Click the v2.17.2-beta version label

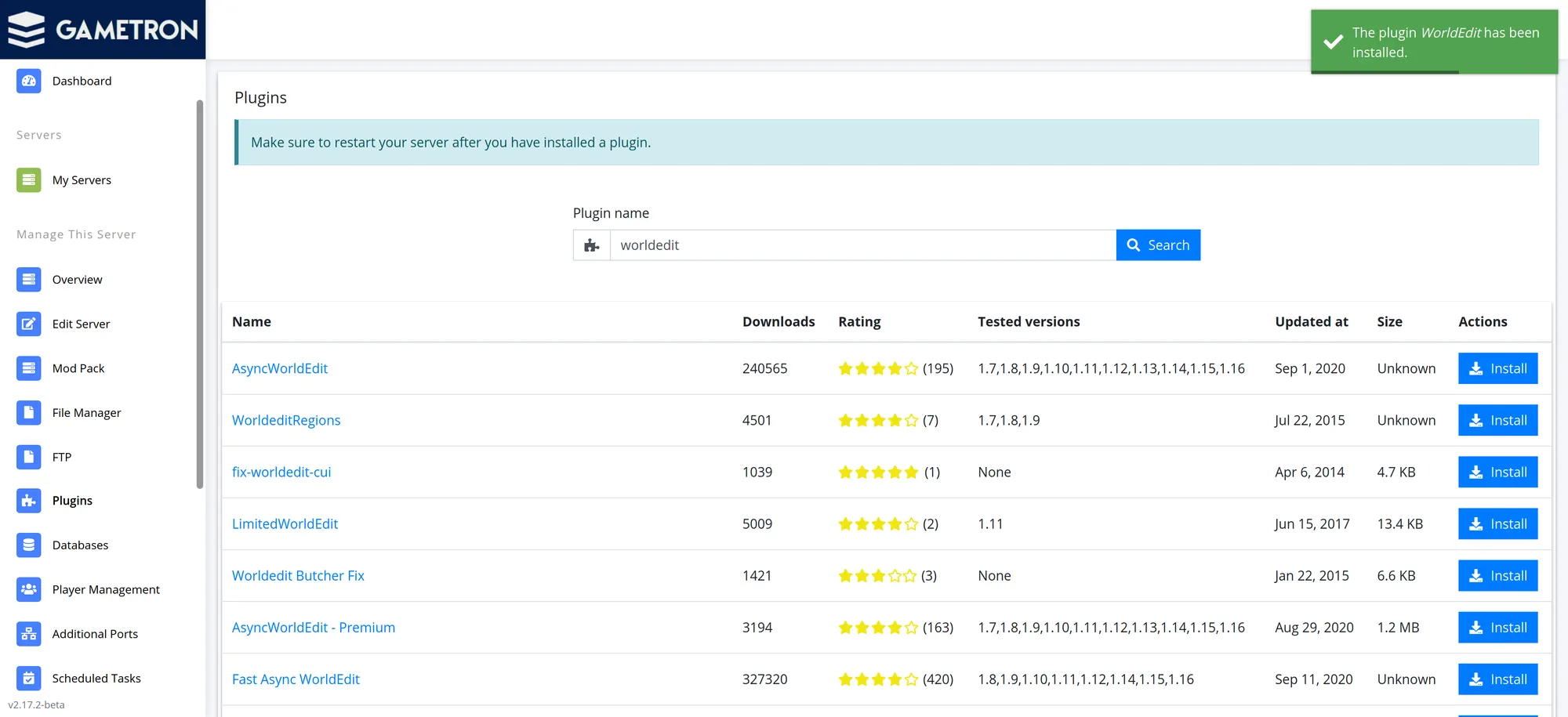(x=36, y=704)
